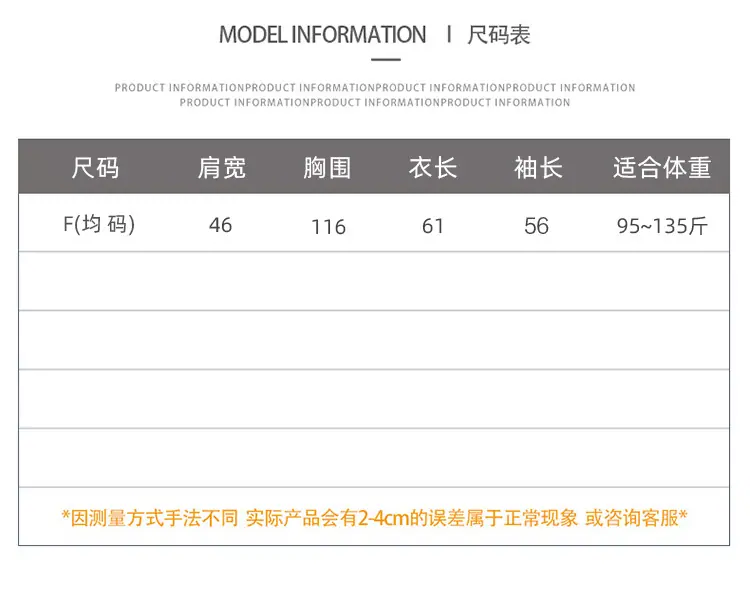
Task: Click the last empty table row above note
Action: (374, 458)
